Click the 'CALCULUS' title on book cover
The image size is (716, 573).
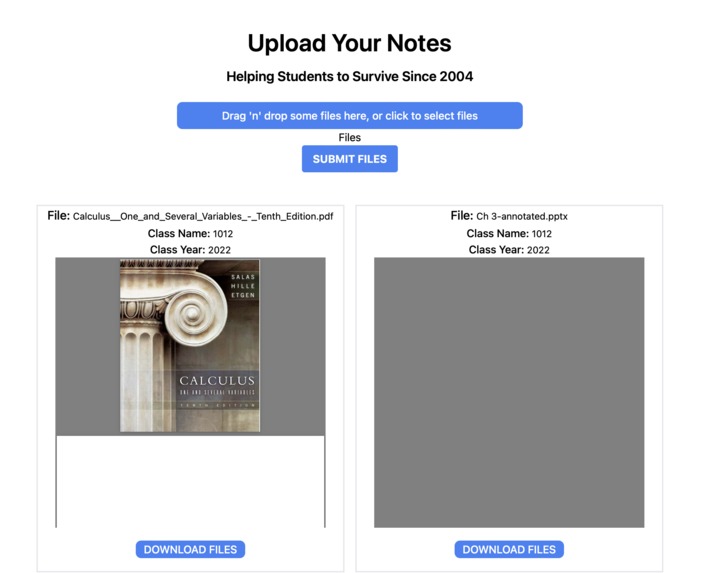217,380
